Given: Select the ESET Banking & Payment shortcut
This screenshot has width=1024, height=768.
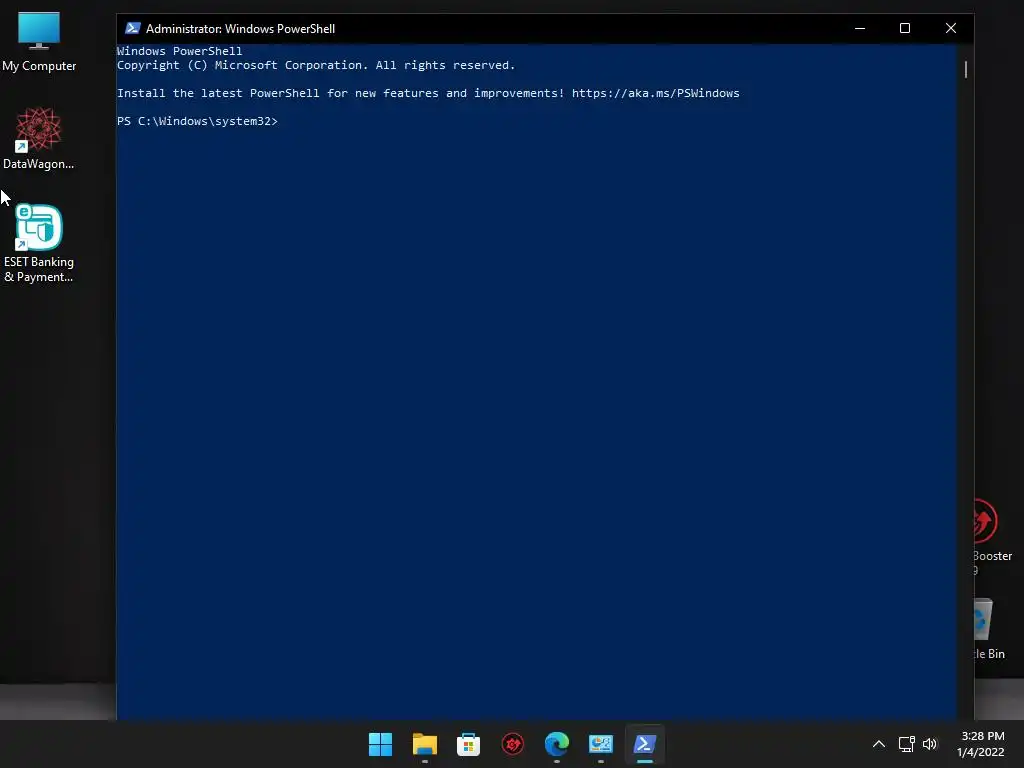Looking at the screenshot, I should 39,243.
